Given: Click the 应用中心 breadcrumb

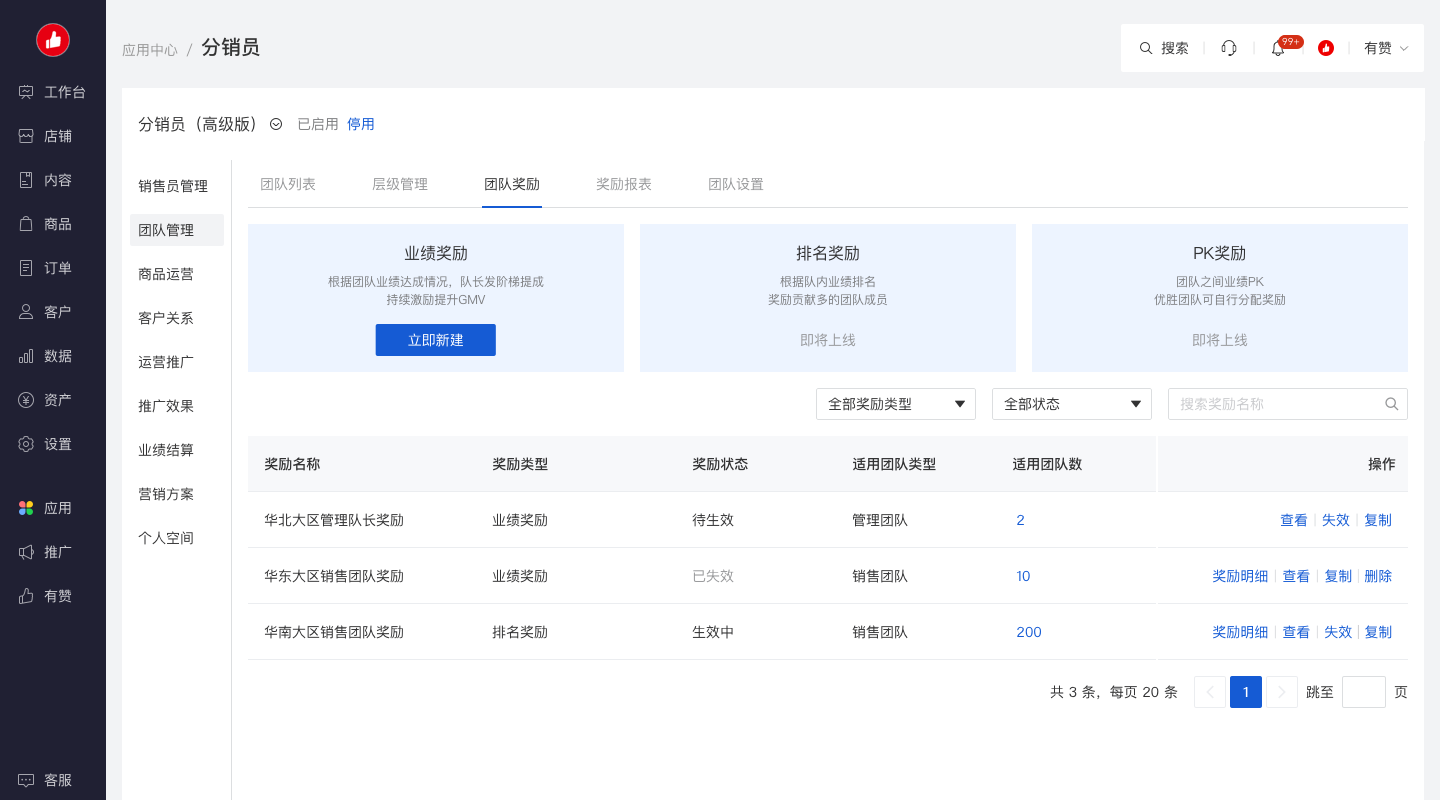Looking at the screenshot, I should tap(150, 50).
